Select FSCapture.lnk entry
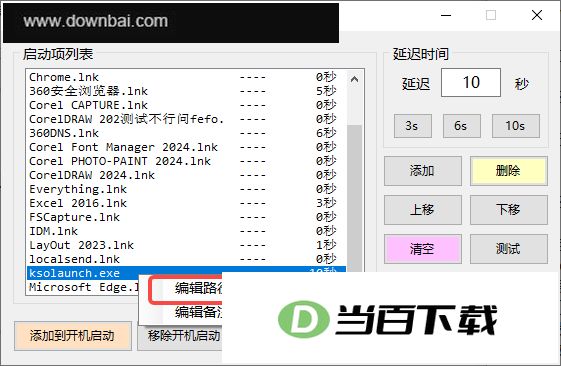561x366 pixels. coord(186,217)
